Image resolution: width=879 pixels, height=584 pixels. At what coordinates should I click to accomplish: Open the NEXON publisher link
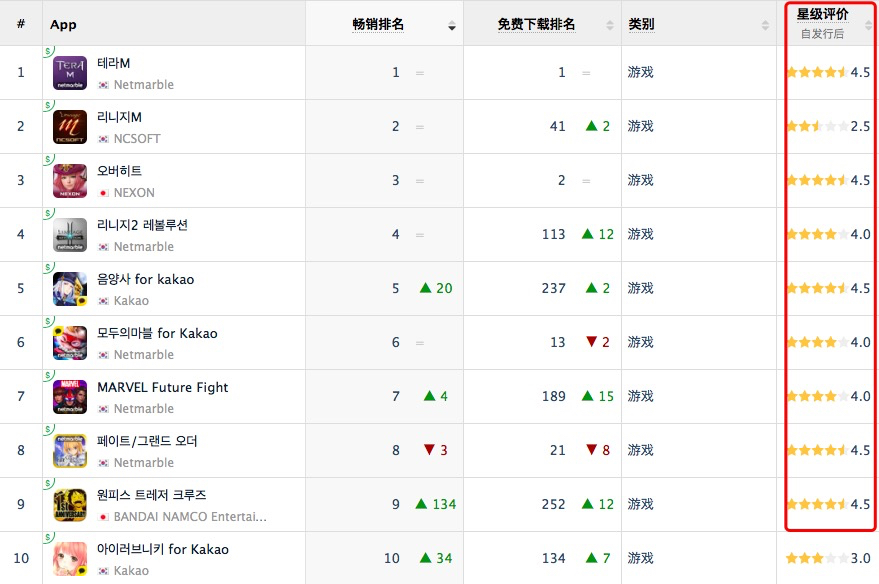point(134,193)
